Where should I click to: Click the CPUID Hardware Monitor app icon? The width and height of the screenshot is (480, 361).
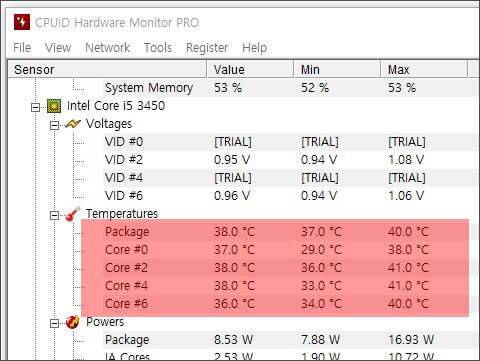click(22, 22)
